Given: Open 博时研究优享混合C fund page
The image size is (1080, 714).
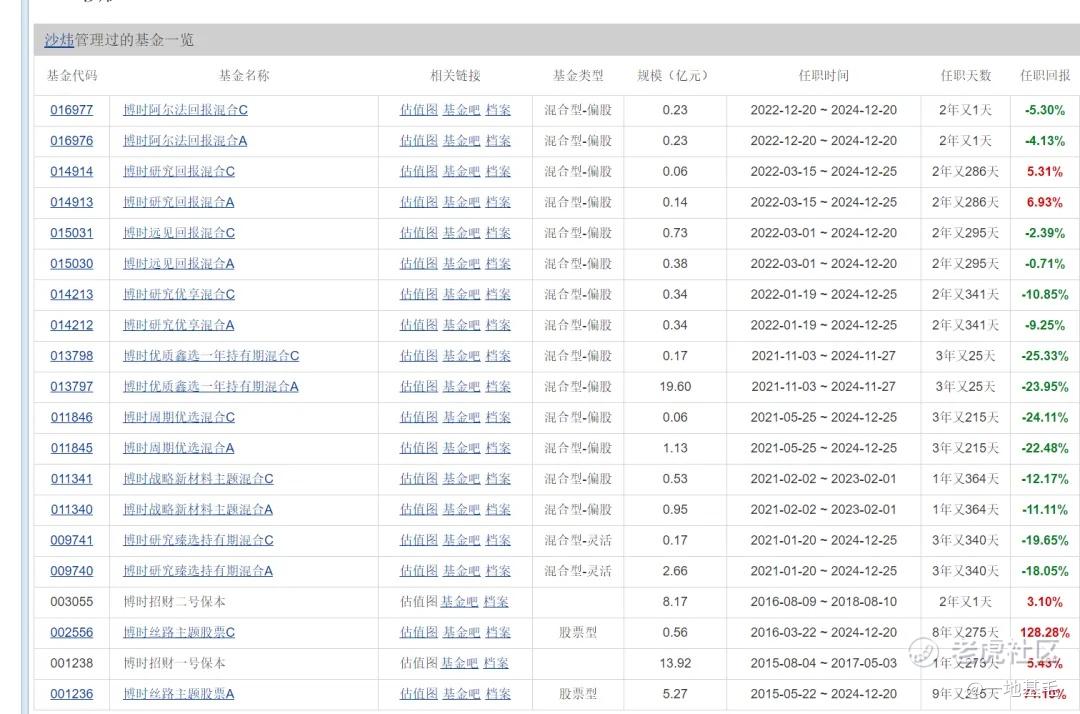Looking at the screenshot, I should (x=179, y=295).
